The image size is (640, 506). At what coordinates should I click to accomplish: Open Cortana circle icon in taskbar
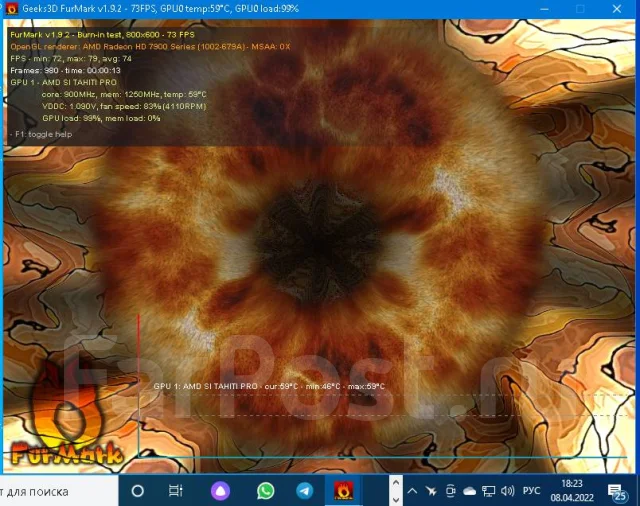(138, 491)
